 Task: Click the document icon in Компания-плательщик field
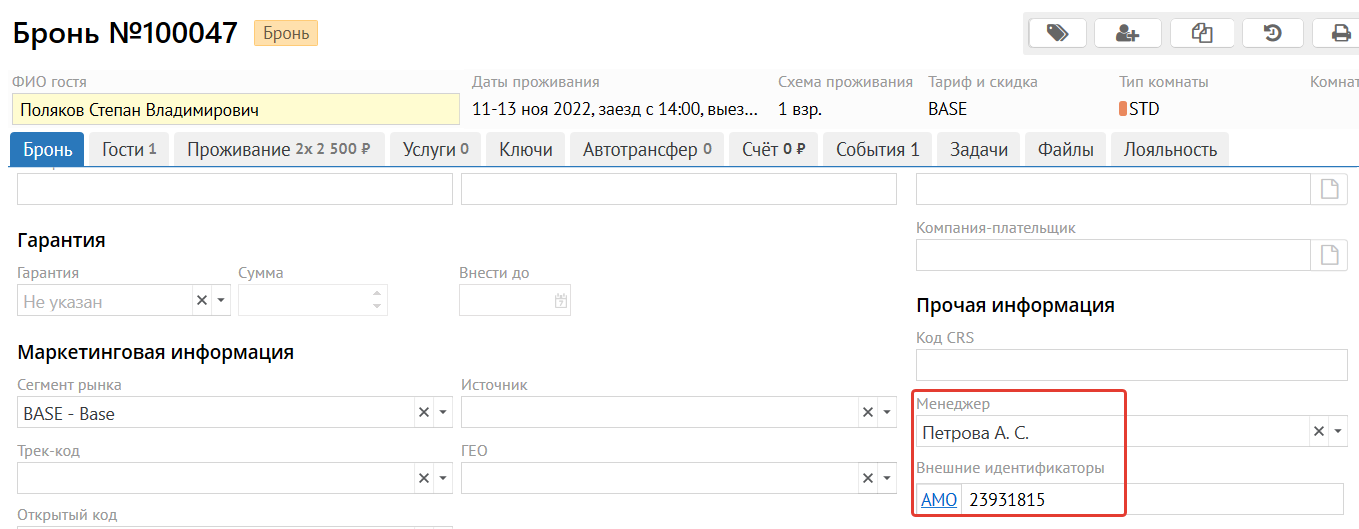point(1328,255)
